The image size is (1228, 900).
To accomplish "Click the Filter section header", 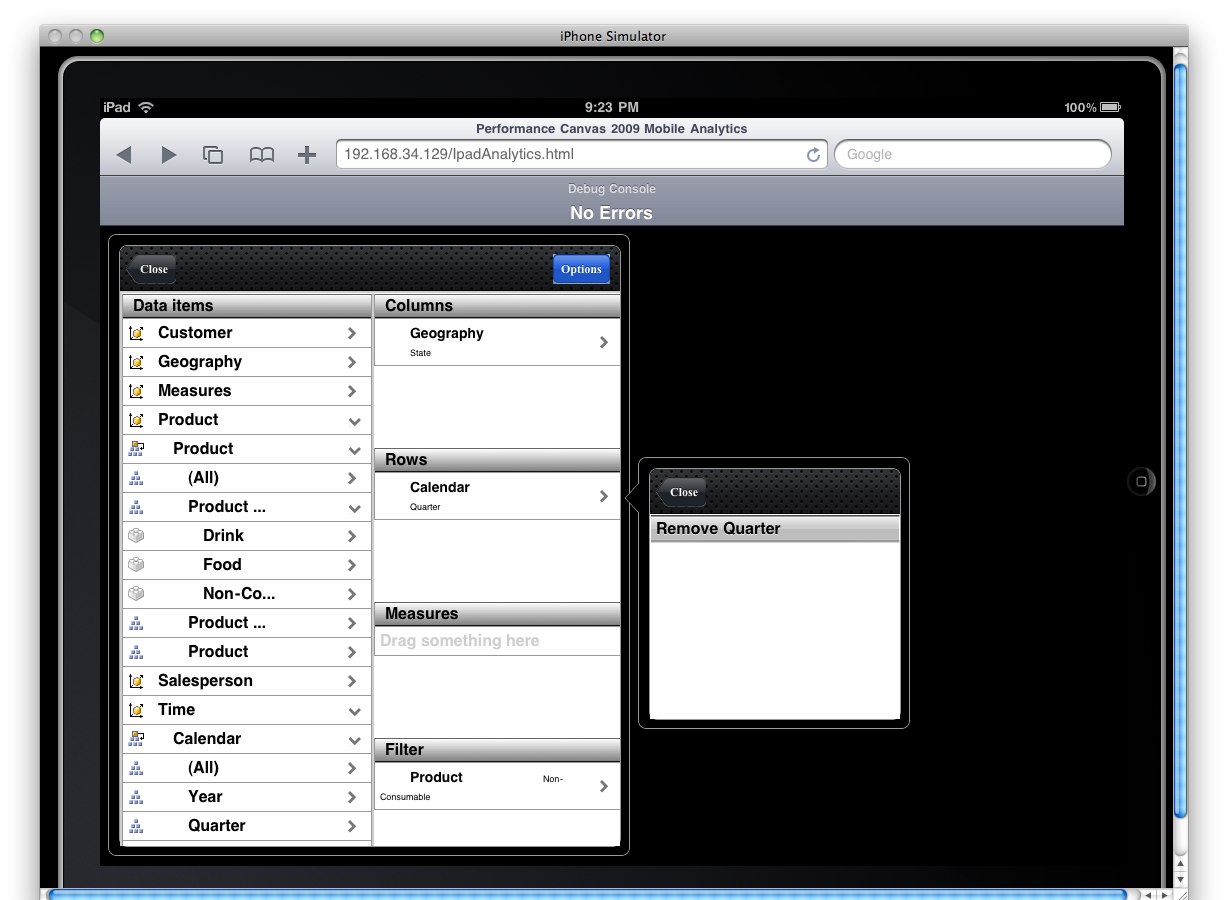I will pyautogui.click(x=497, y=750).
